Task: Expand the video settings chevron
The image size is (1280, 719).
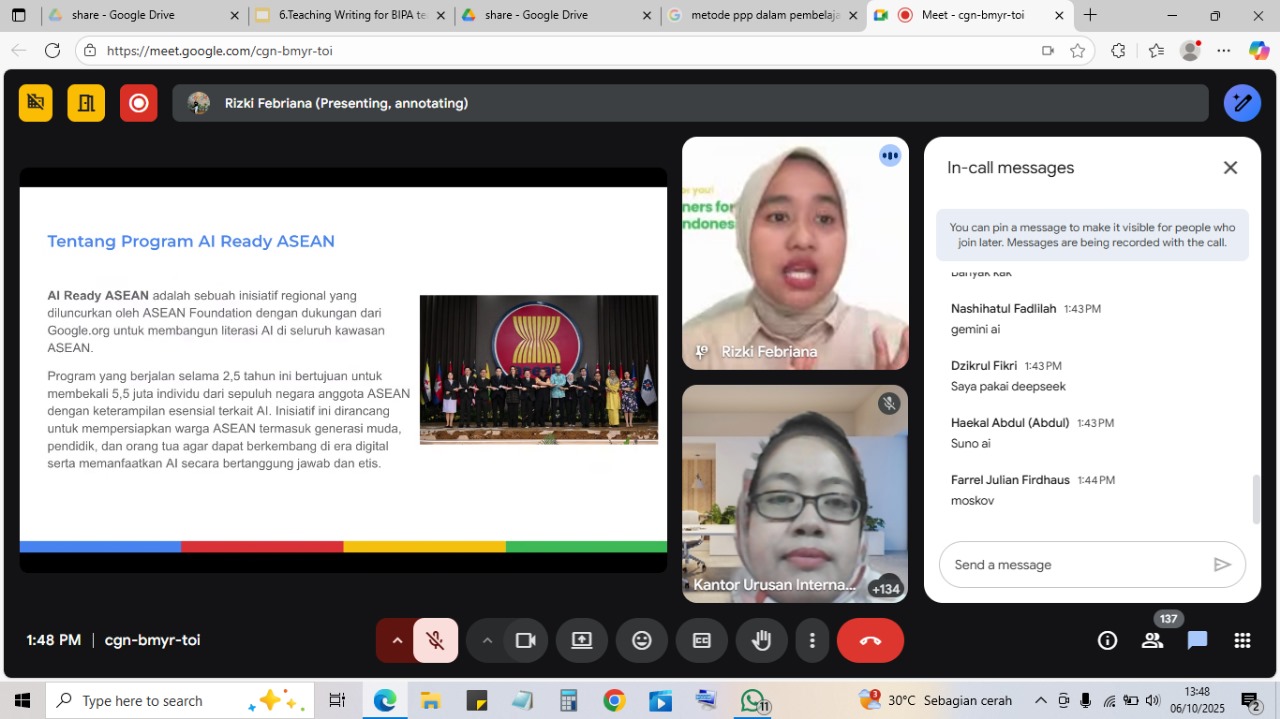Action: (x=487, y=641)
